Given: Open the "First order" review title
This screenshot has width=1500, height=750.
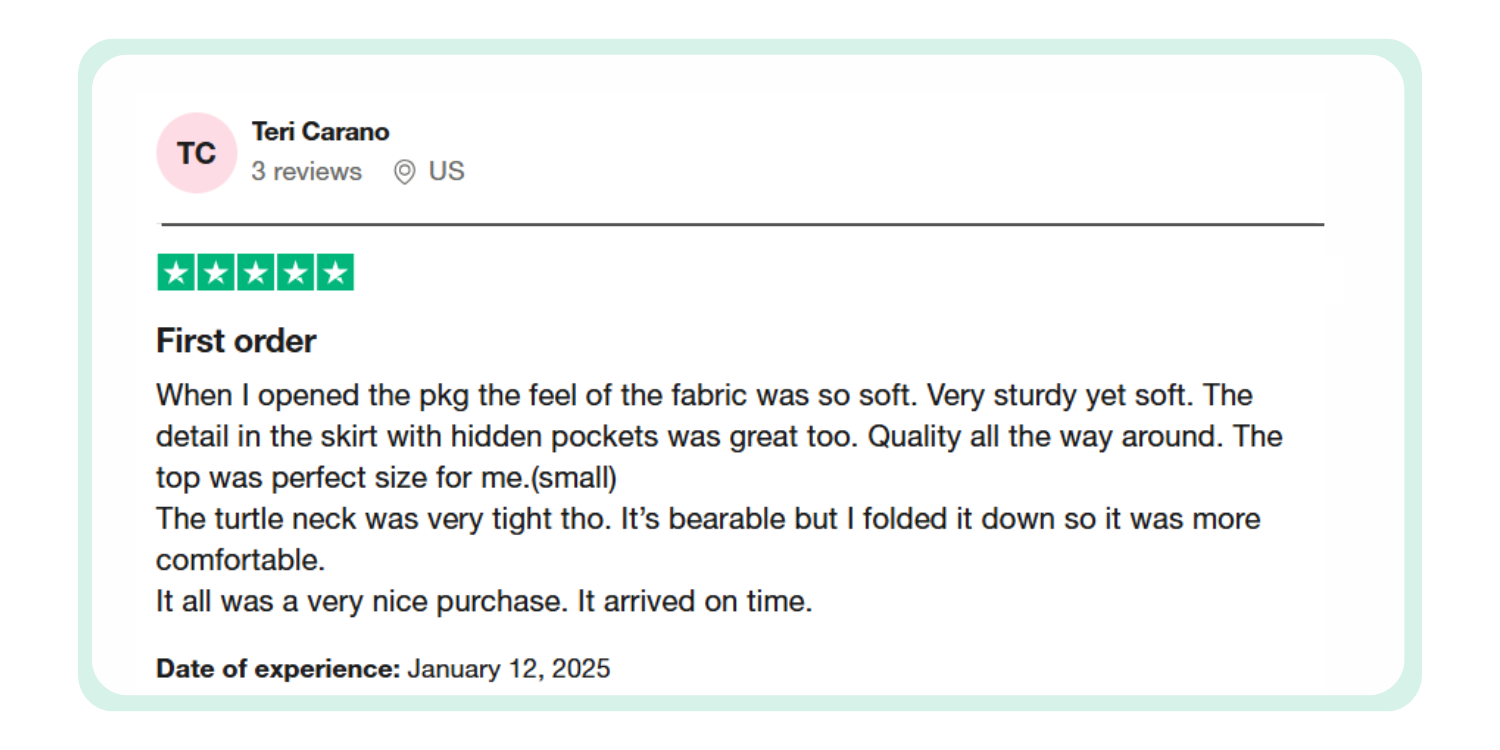Looking at the screenshot, I should [236, 341].
